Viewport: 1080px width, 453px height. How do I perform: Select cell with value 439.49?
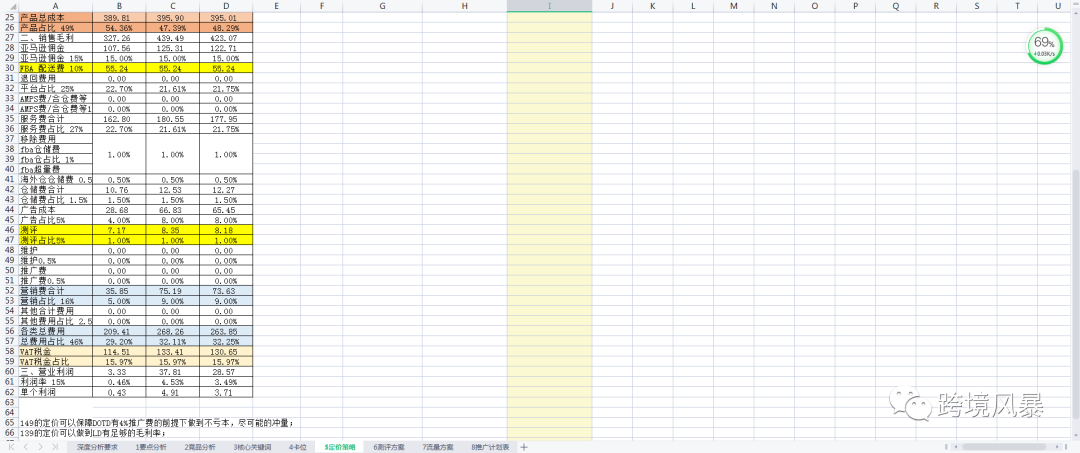pos(173,38)
